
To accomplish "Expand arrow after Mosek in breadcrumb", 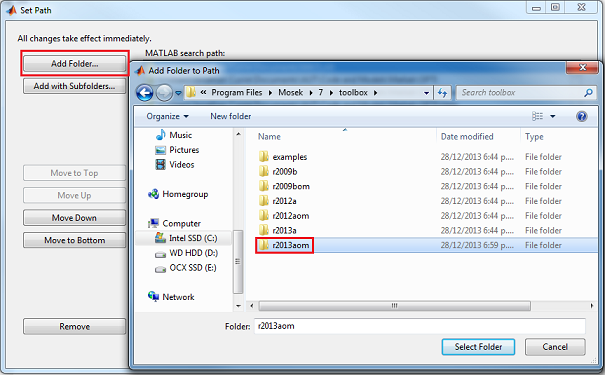I will (x=311, y=93).
